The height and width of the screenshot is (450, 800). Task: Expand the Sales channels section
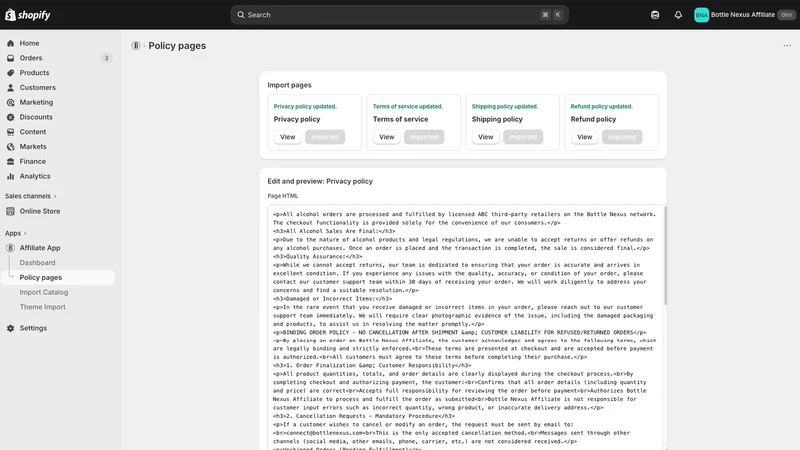pos(31,196)
